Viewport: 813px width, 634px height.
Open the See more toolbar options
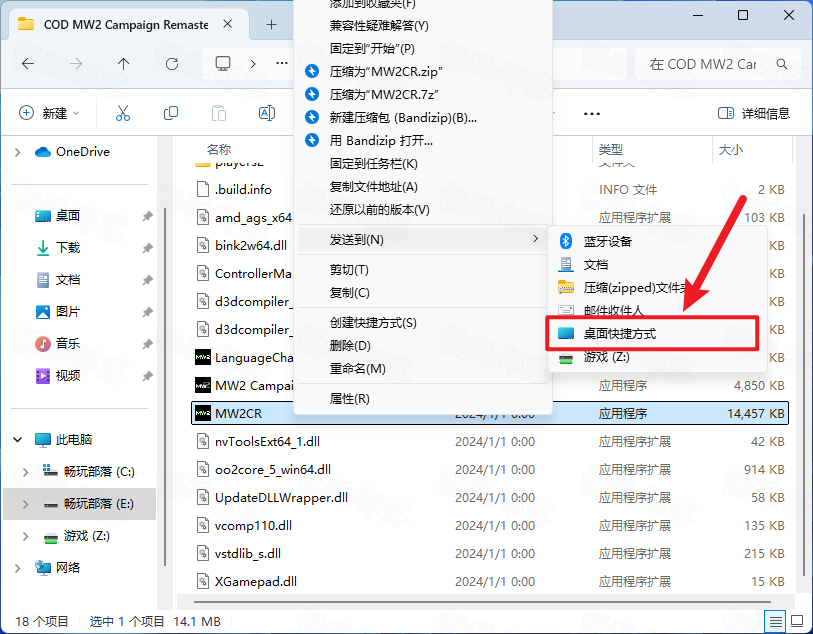pyautogui.click(x=592, y=114)
